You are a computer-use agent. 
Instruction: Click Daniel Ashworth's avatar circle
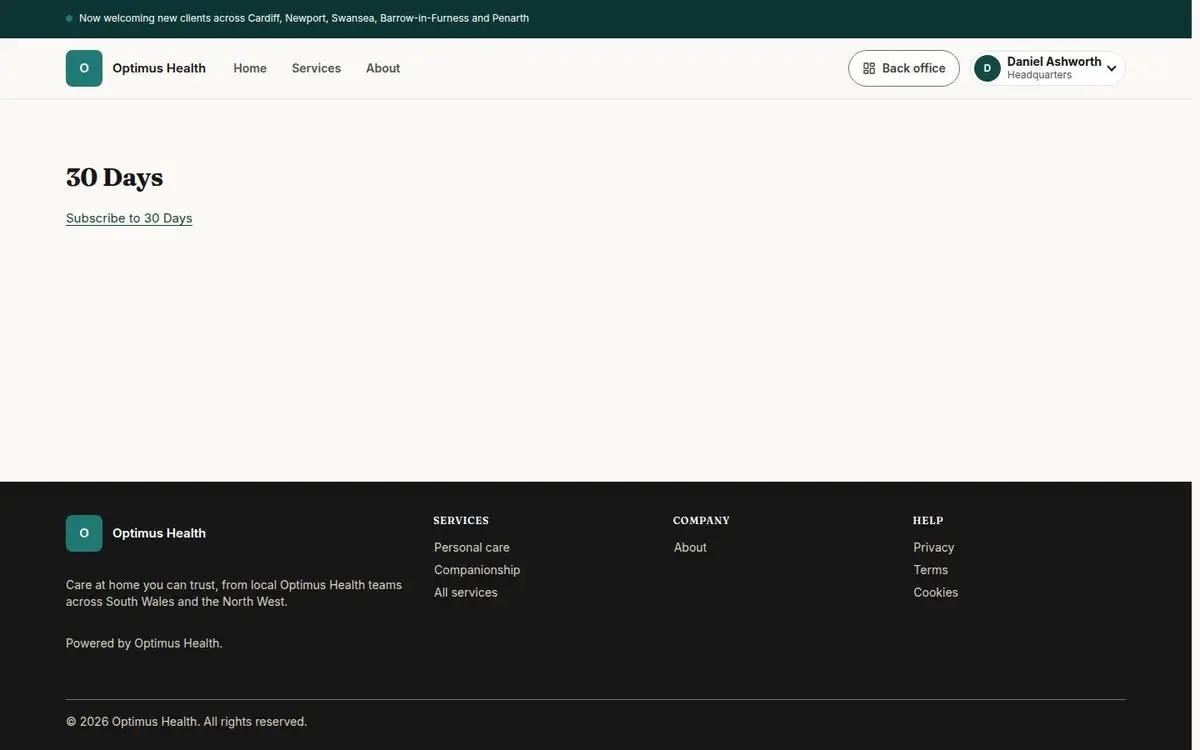point(987,68)
